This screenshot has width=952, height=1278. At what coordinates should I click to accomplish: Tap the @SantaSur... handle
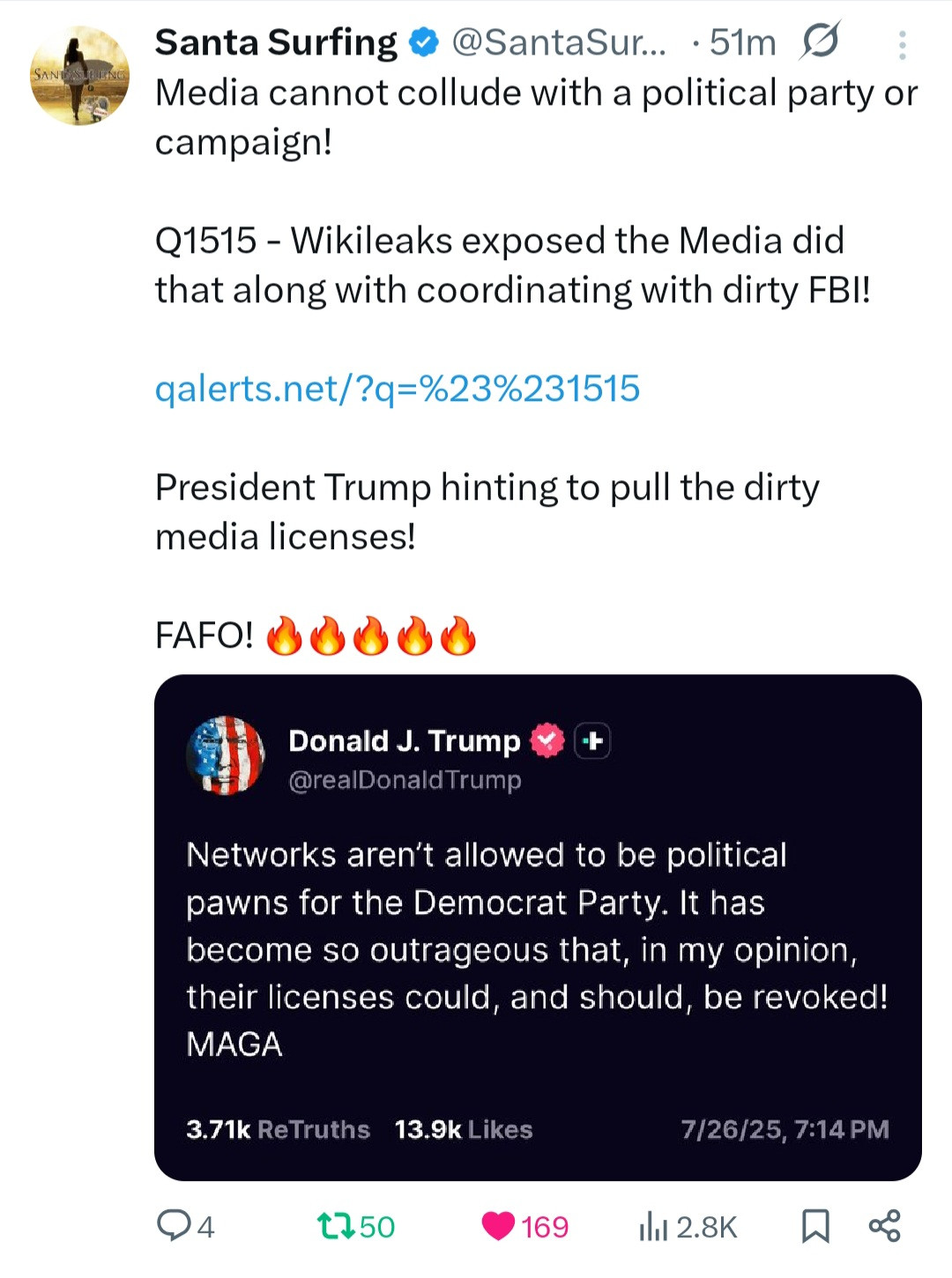[559, 42]
